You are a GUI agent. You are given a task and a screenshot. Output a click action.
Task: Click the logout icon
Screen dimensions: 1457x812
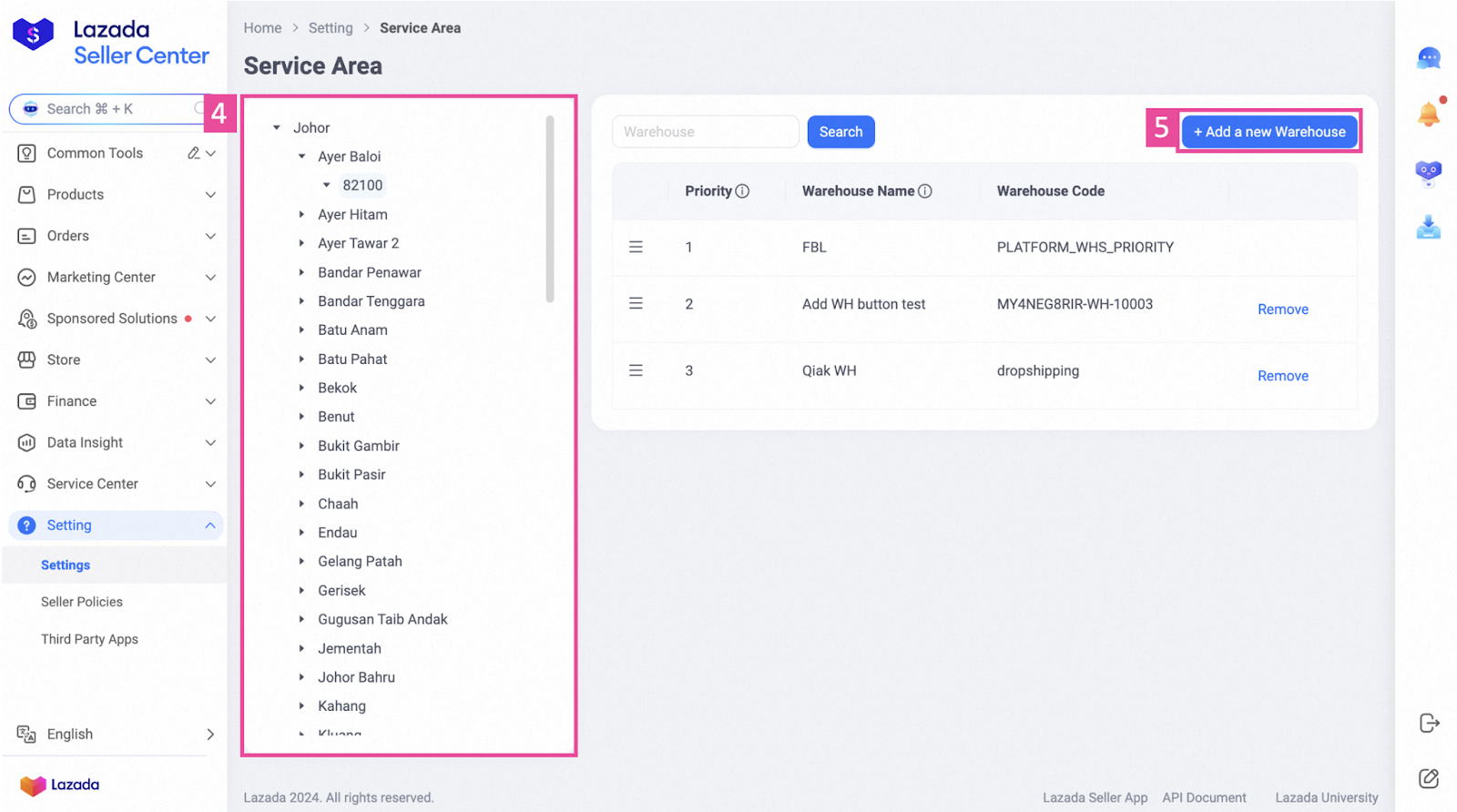point(1429,723)
